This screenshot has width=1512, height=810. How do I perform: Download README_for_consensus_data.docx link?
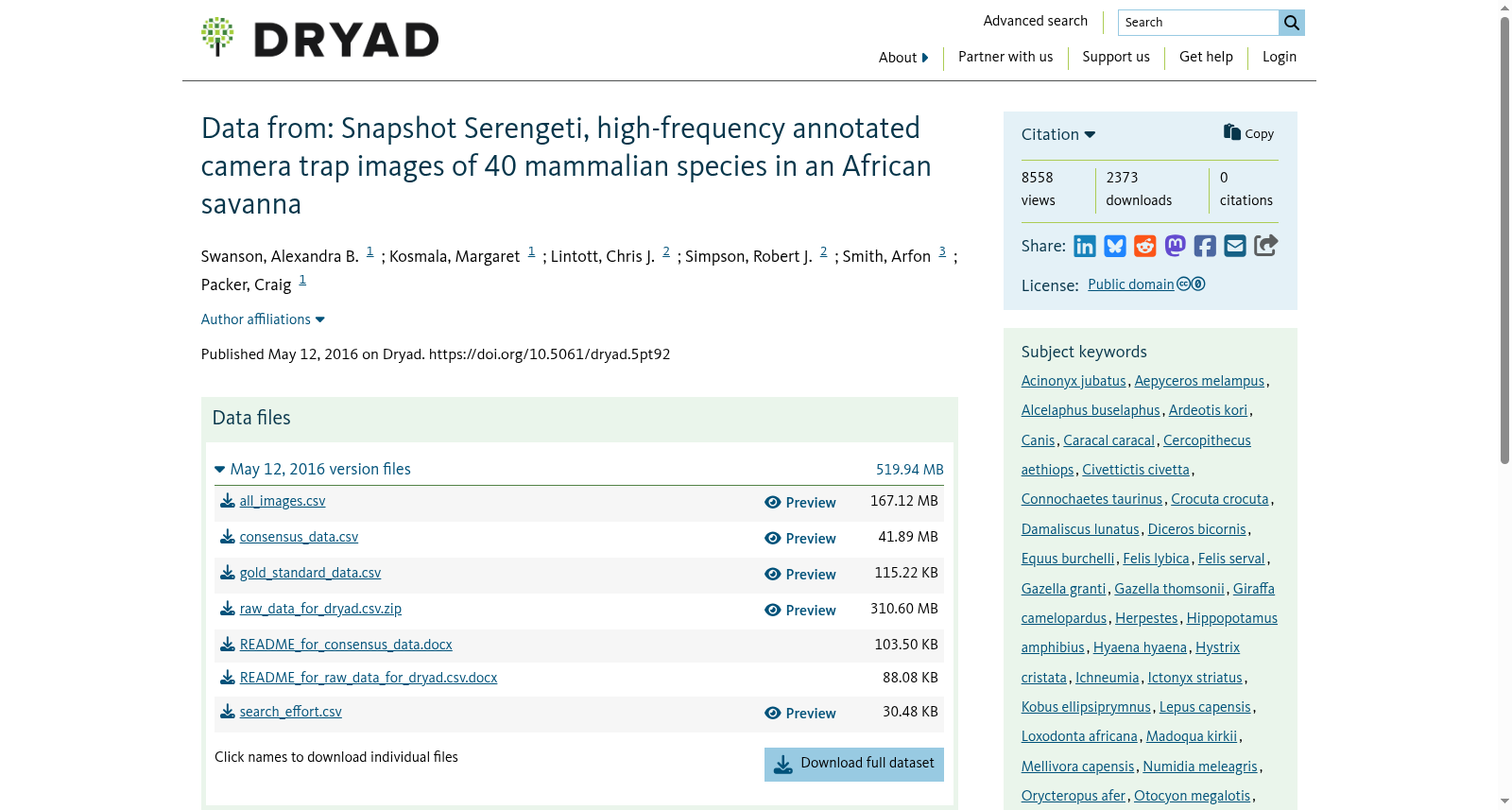346,645
